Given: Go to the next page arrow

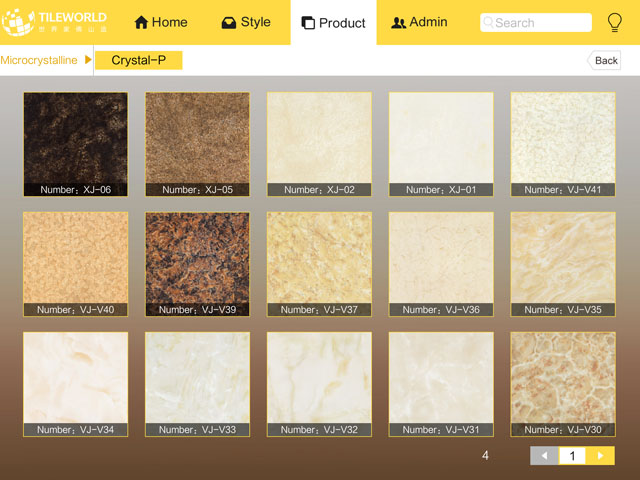Looking at the screenshot, I should pos(600,456).
